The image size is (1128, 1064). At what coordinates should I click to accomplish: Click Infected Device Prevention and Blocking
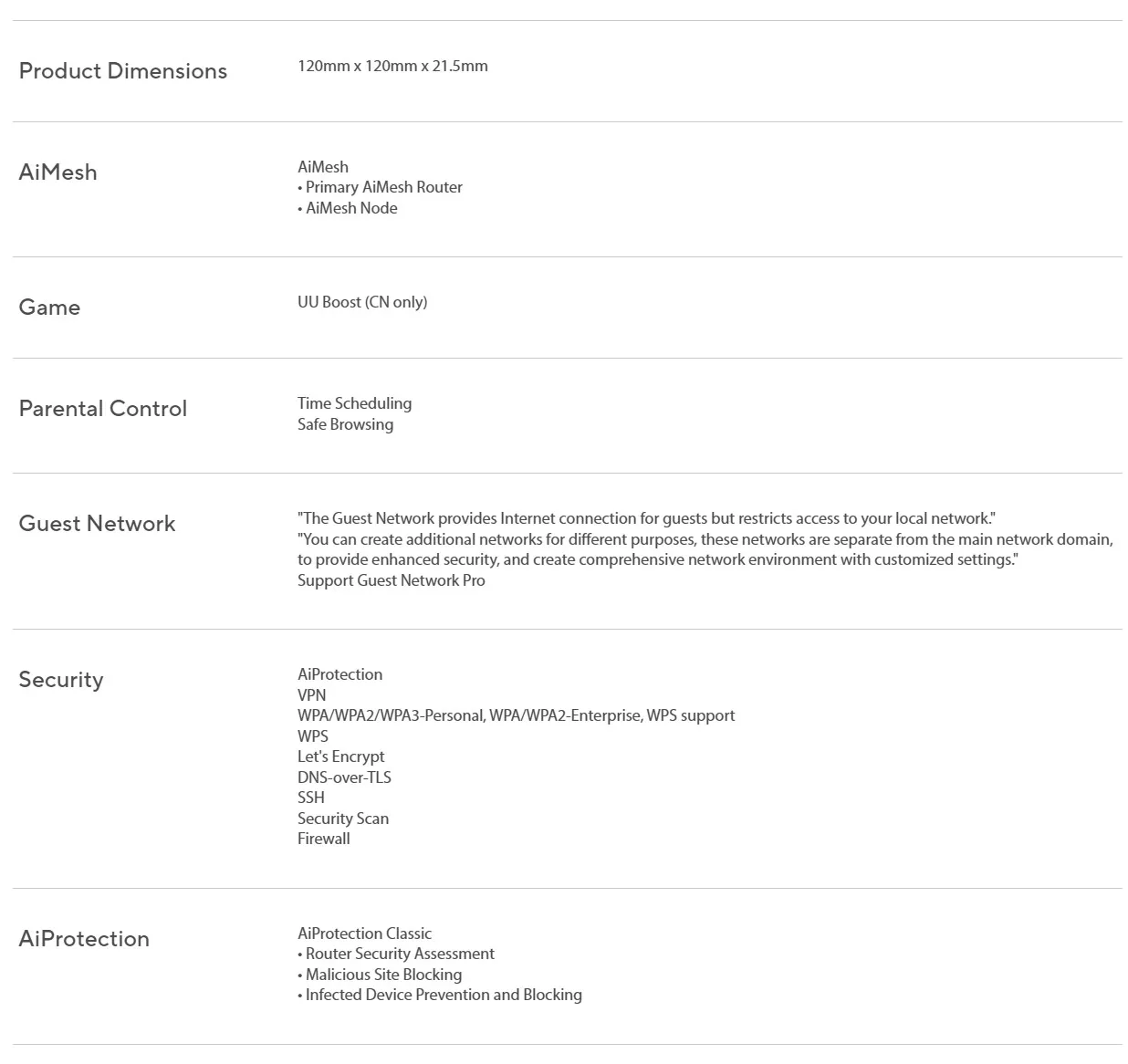440,995
